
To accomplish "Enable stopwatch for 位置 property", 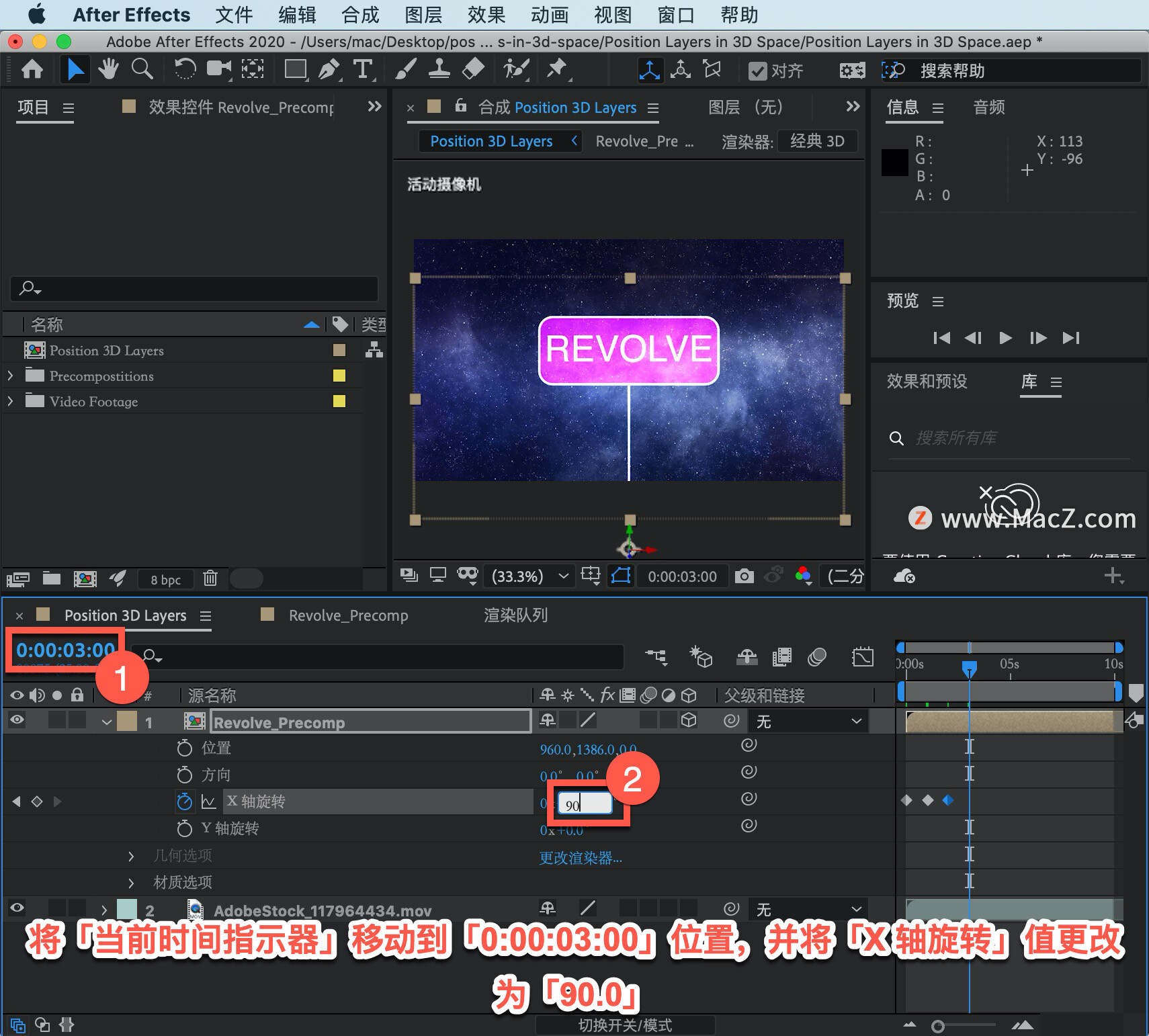I will (184, 748).
